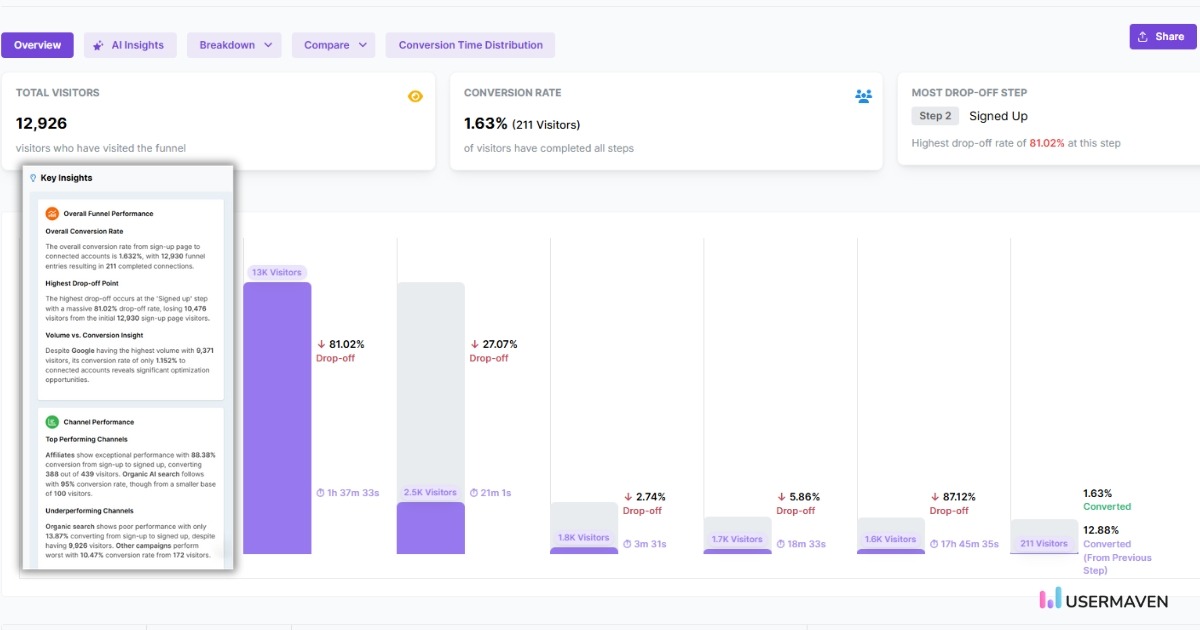Open the Breakdown dropdown
Image resolution: width=1200 pixels, height=630 pixels.
233,44
